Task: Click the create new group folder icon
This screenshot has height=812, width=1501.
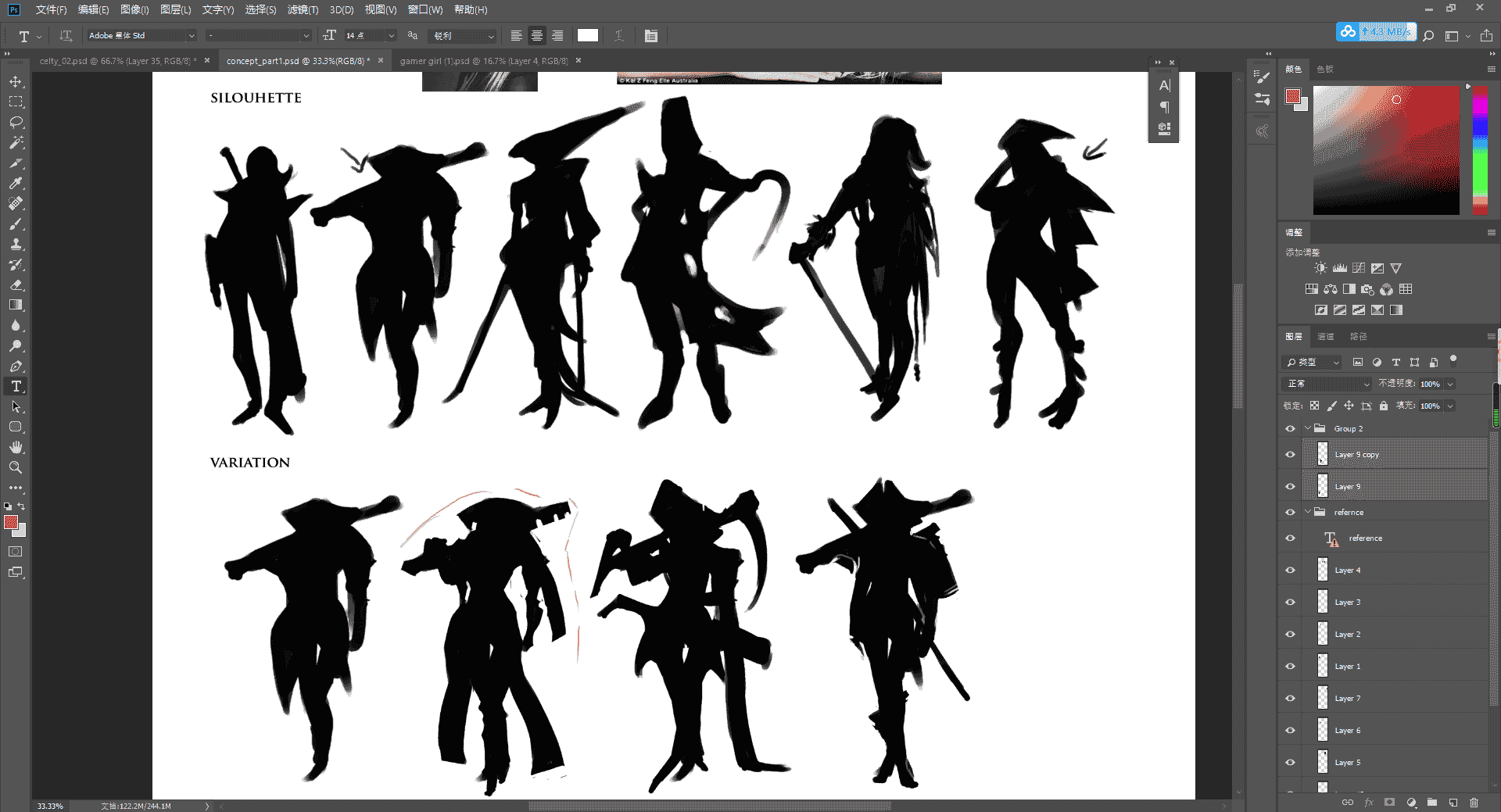Action: click(1431, 803)
